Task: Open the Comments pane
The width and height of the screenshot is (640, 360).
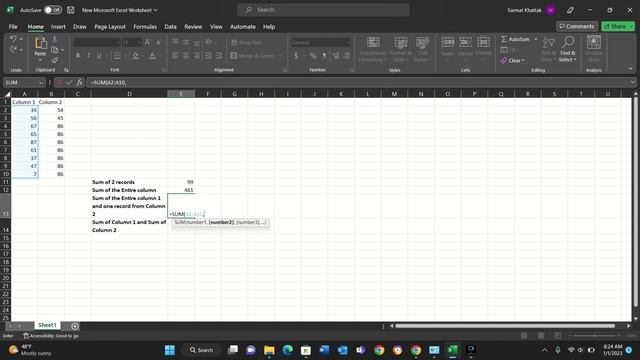Action: 577,26
